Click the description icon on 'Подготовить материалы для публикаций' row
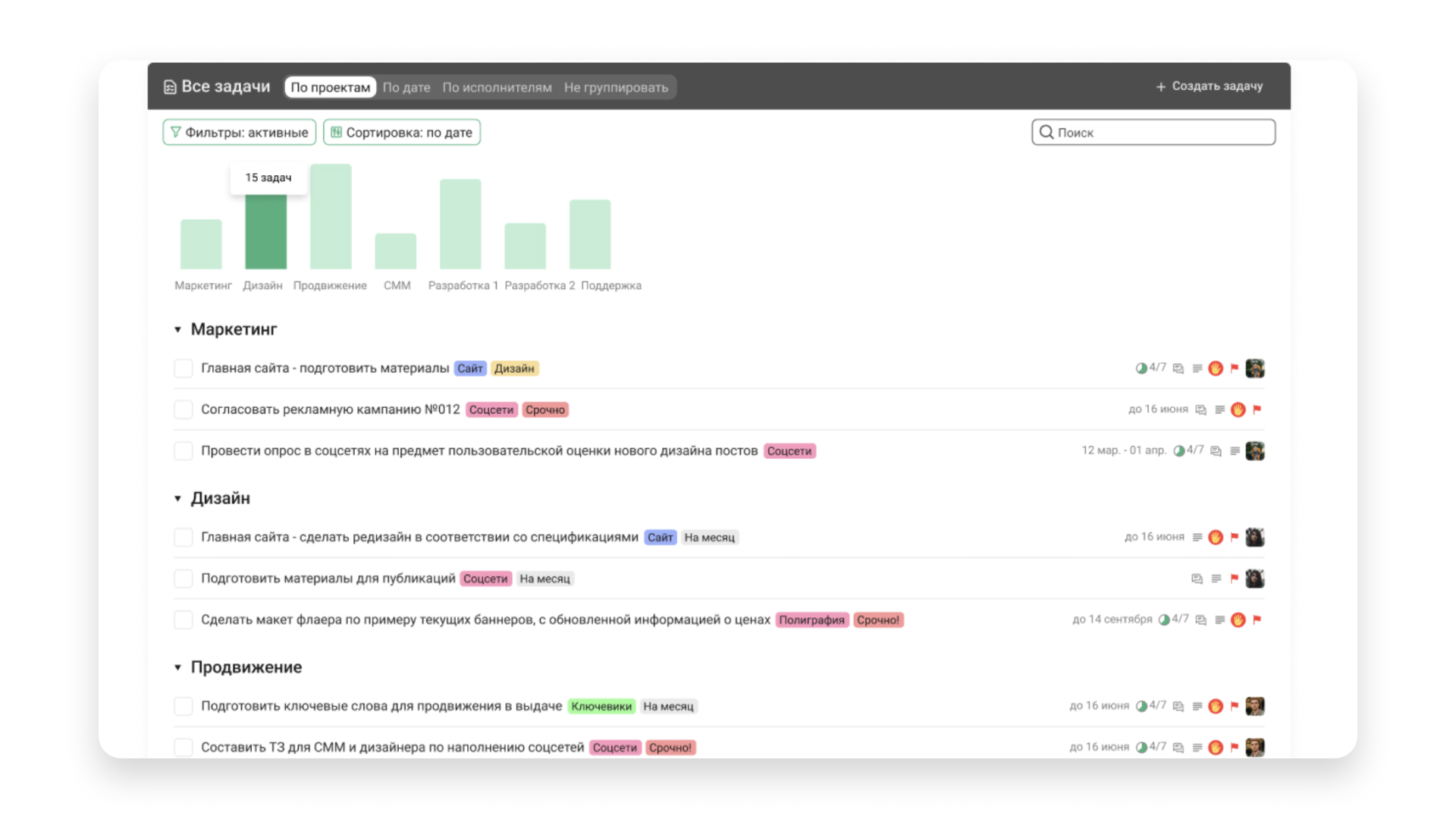This screenshot has width=1456, height=819. pos(1216,579)
